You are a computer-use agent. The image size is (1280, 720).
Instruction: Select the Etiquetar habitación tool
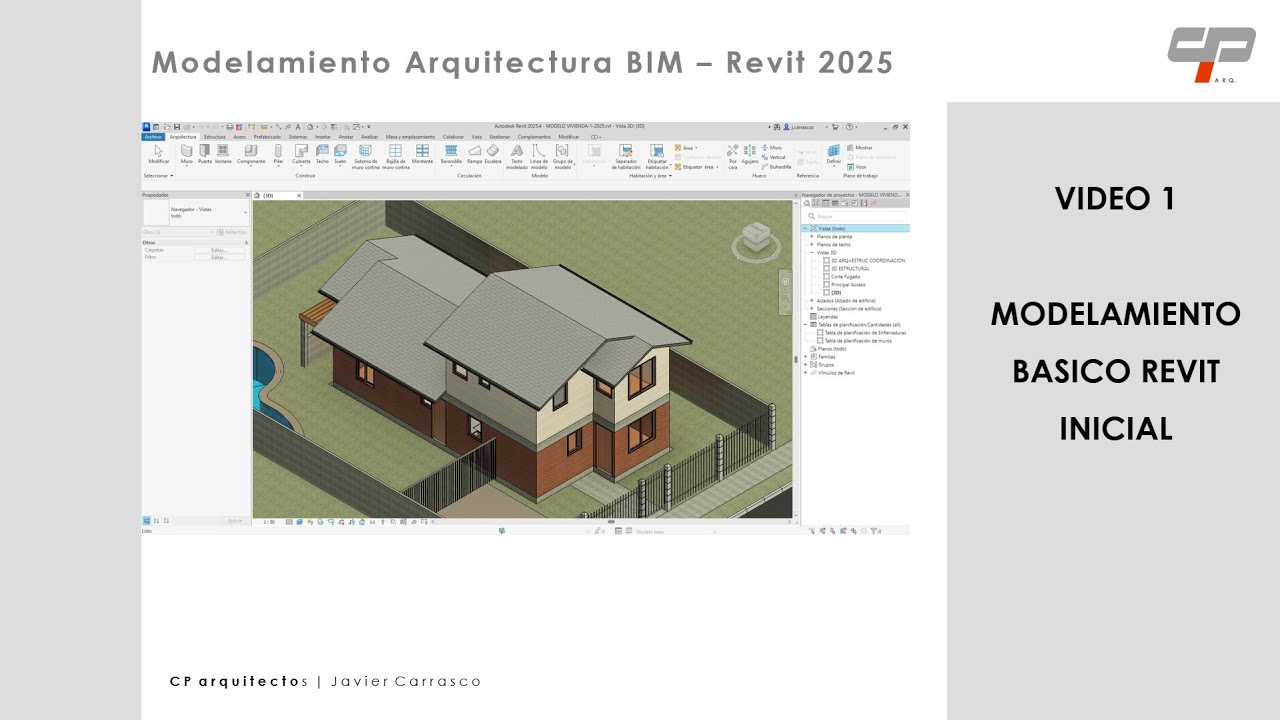coord(657,156)
